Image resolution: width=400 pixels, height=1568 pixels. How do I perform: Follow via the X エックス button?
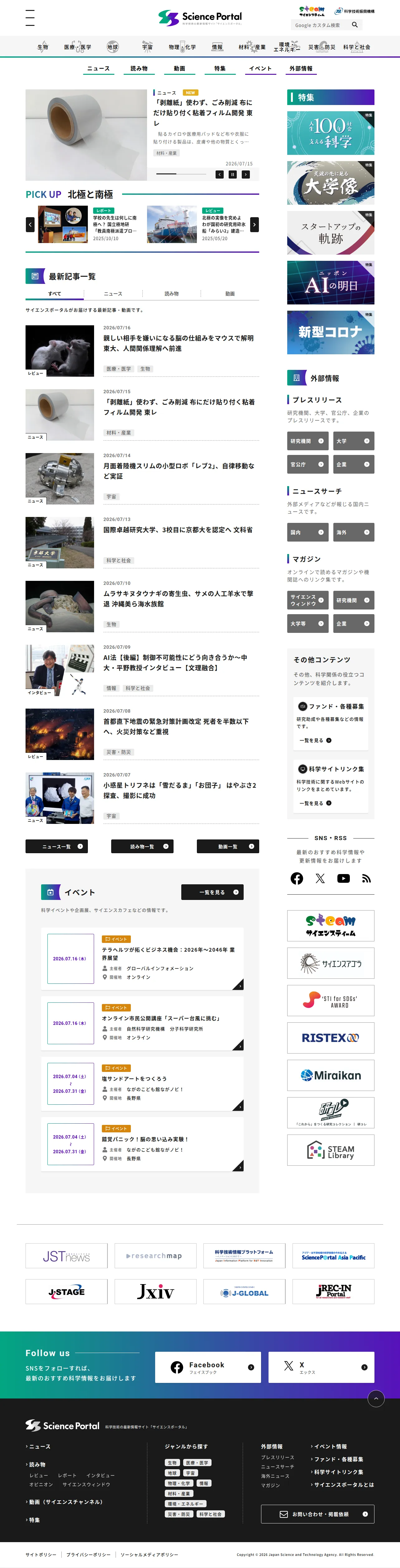click(321, 1367)
